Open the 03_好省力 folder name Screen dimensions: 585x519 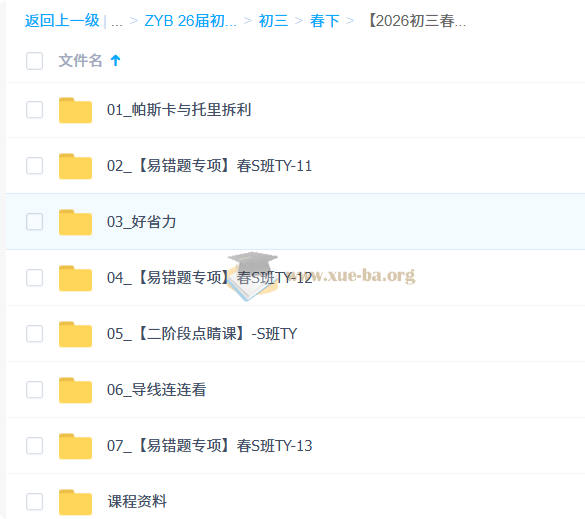pyautogui.click(x=141, y=222)
